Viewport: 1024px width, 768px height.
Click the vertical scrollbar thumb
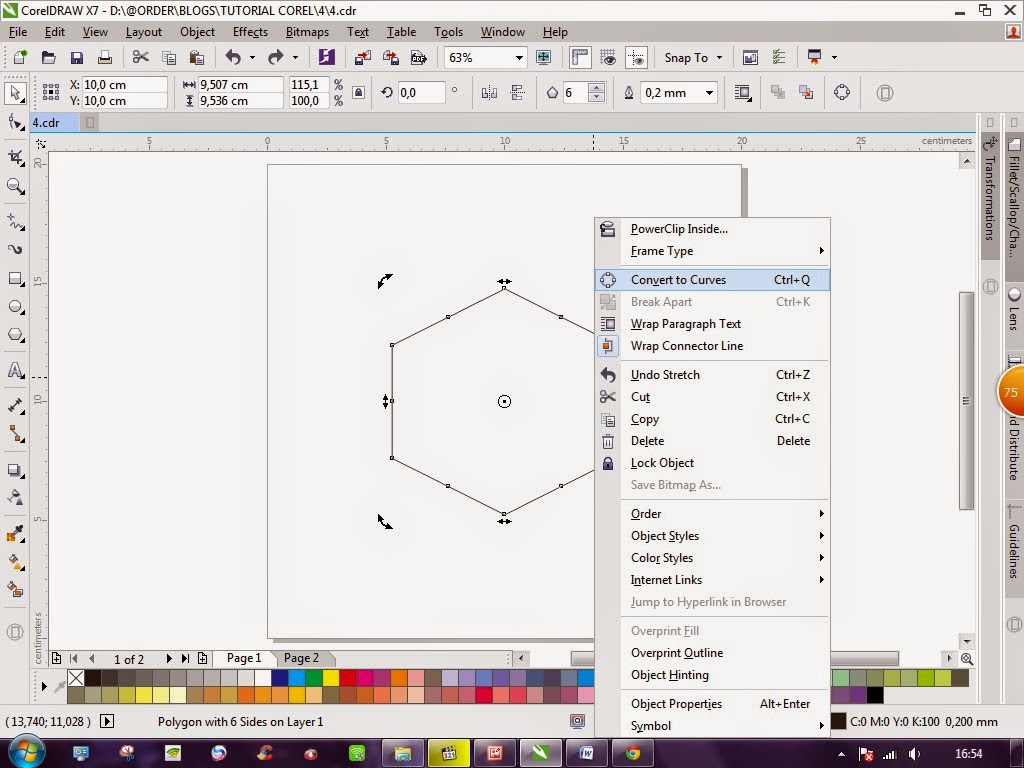point(967,400)
